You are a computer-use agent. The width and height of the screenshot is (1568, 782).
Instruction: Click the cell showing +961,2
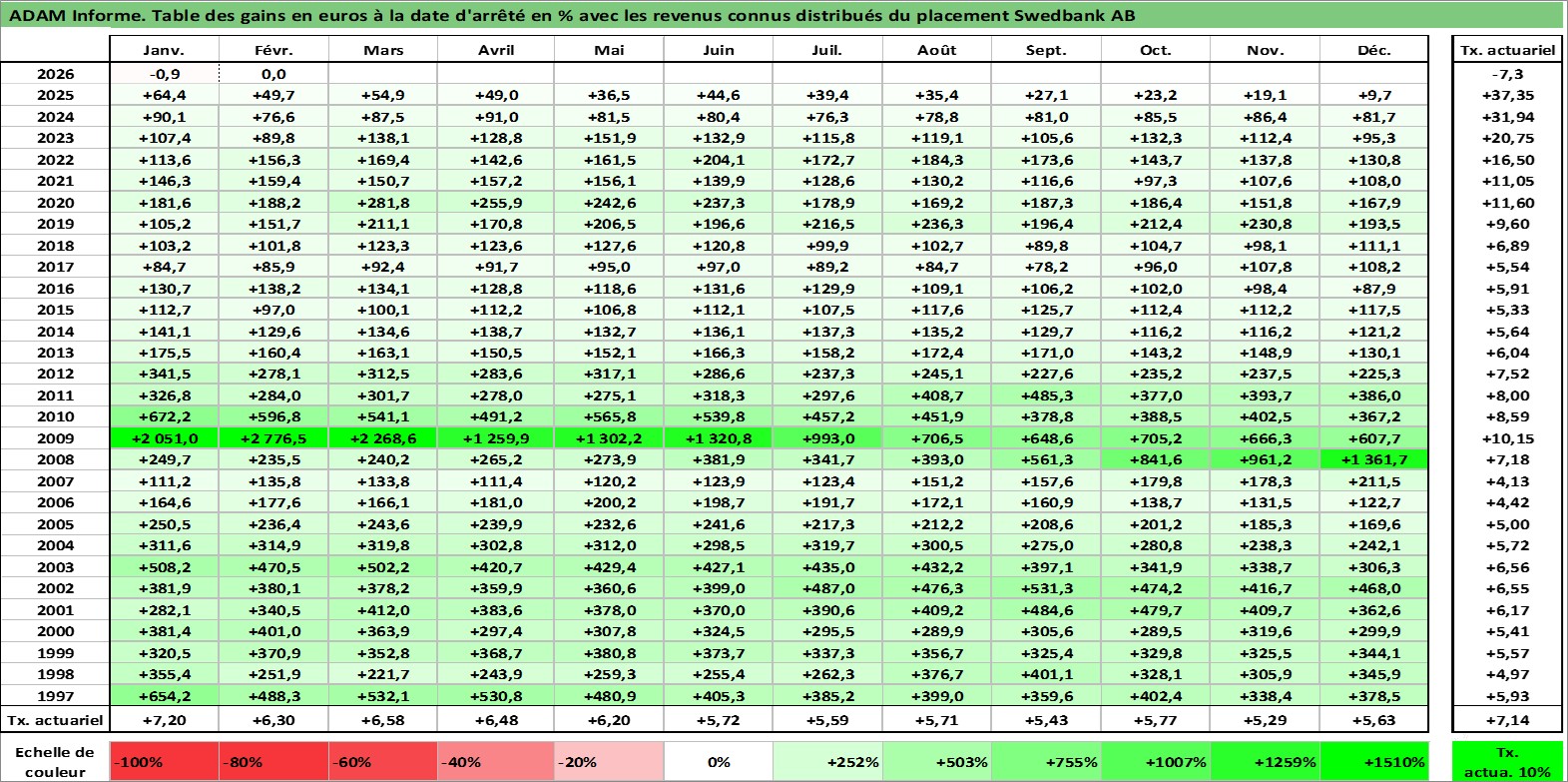click(x=1265, y=459)
